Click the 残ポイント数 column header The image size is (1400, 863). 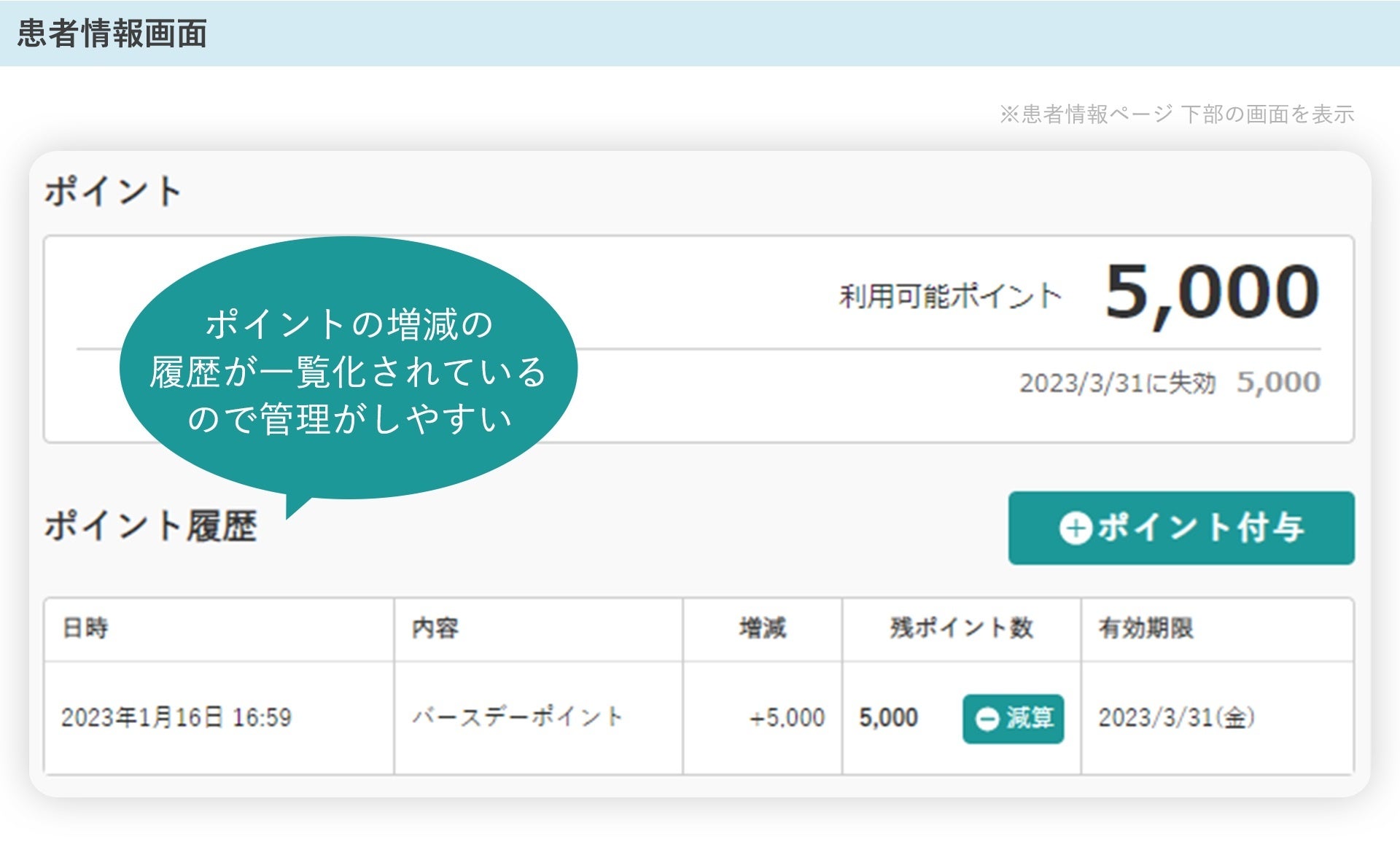pyautogui.click(x=961, y=628)
